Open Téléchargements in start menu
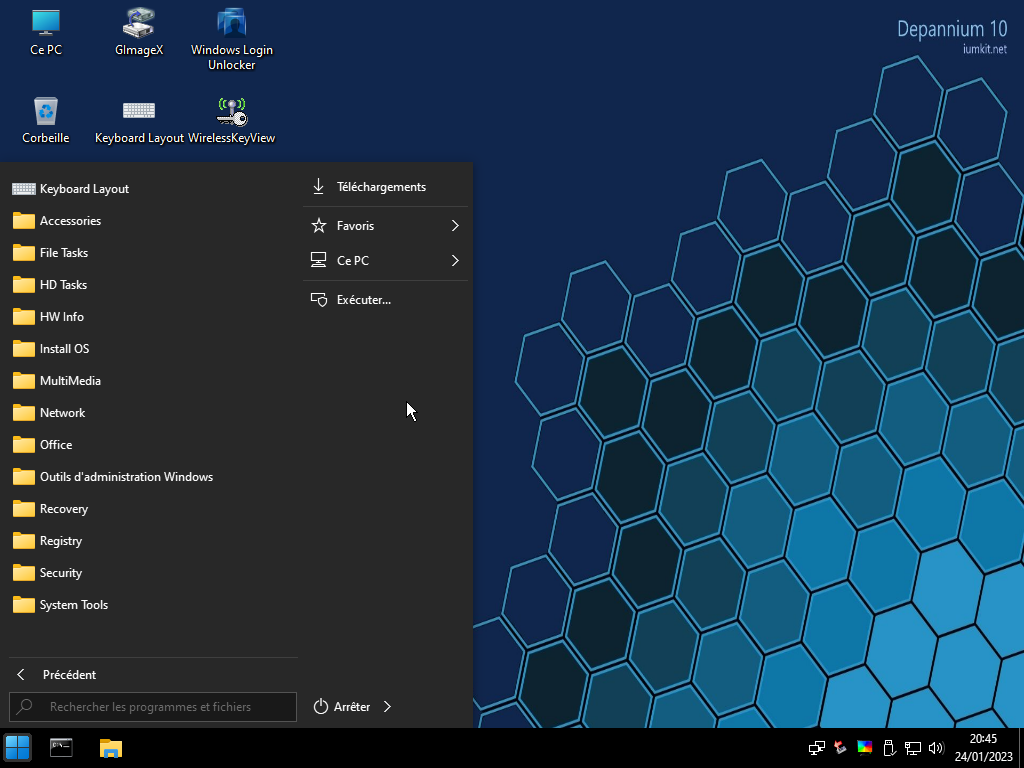 point(385,187)
